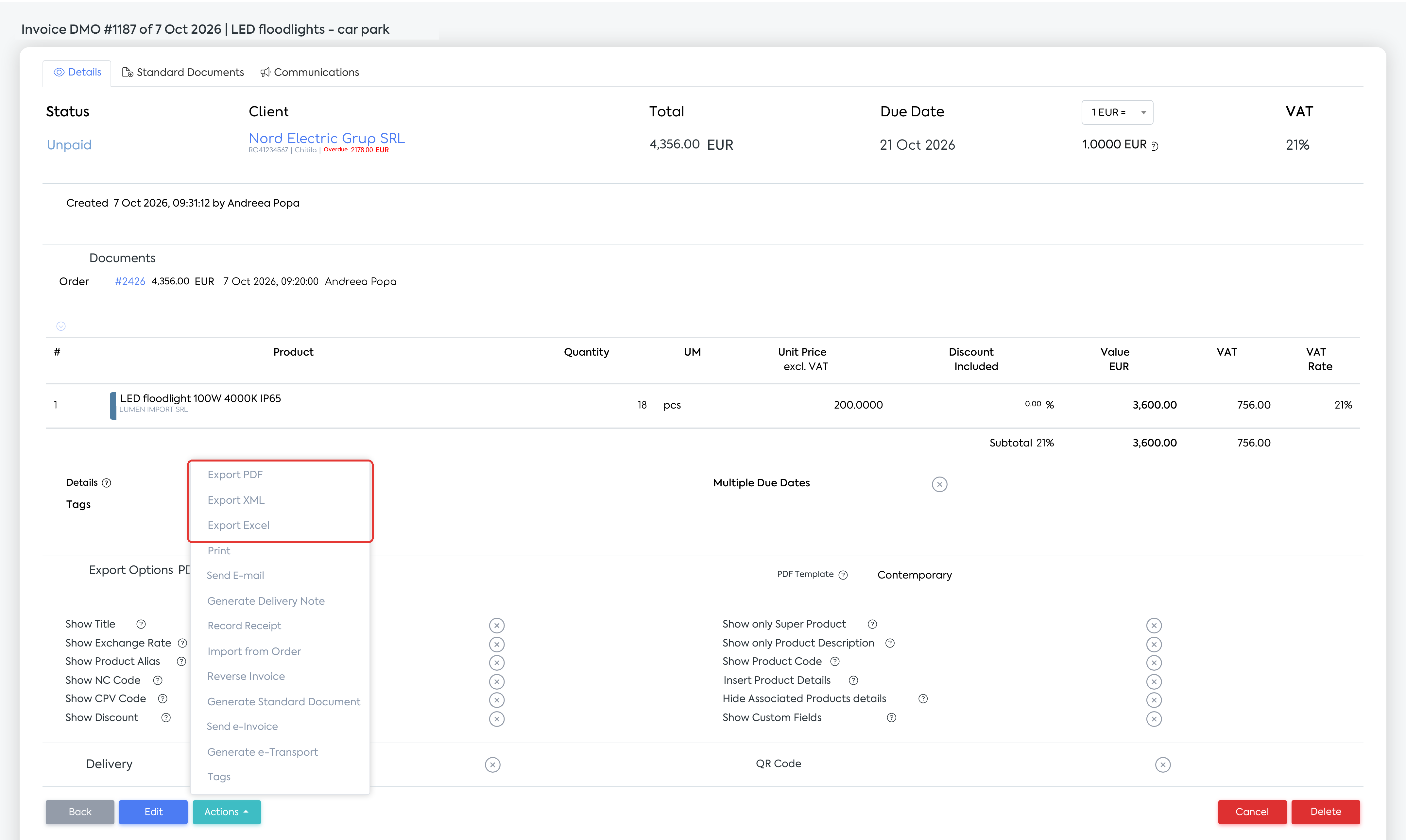1406x840 pixels.
Task: Click the red Delete button
Action: point(1326,812)
